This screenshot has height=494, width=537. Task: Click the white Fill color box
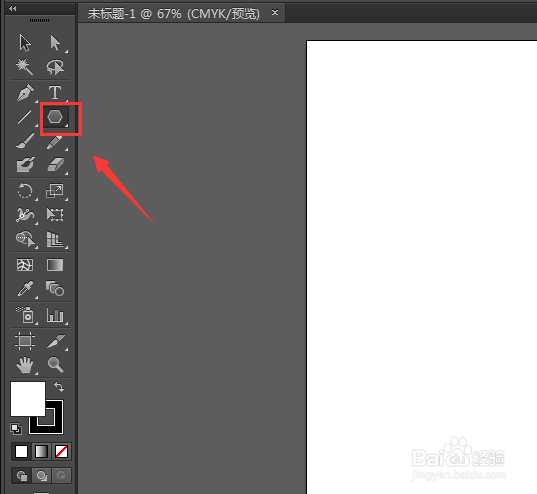(28, 398)
